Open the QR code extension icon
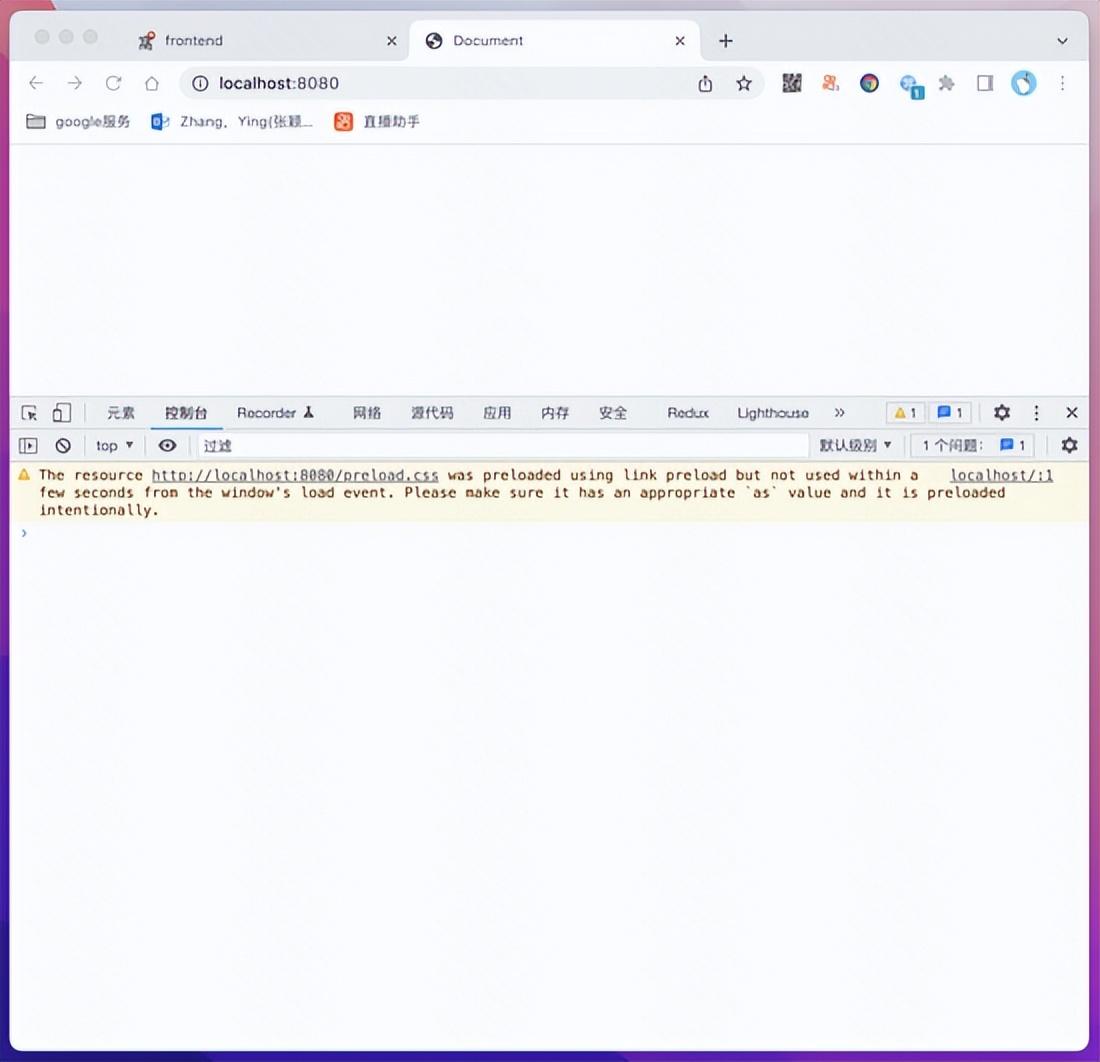 [x=792, y=83]
